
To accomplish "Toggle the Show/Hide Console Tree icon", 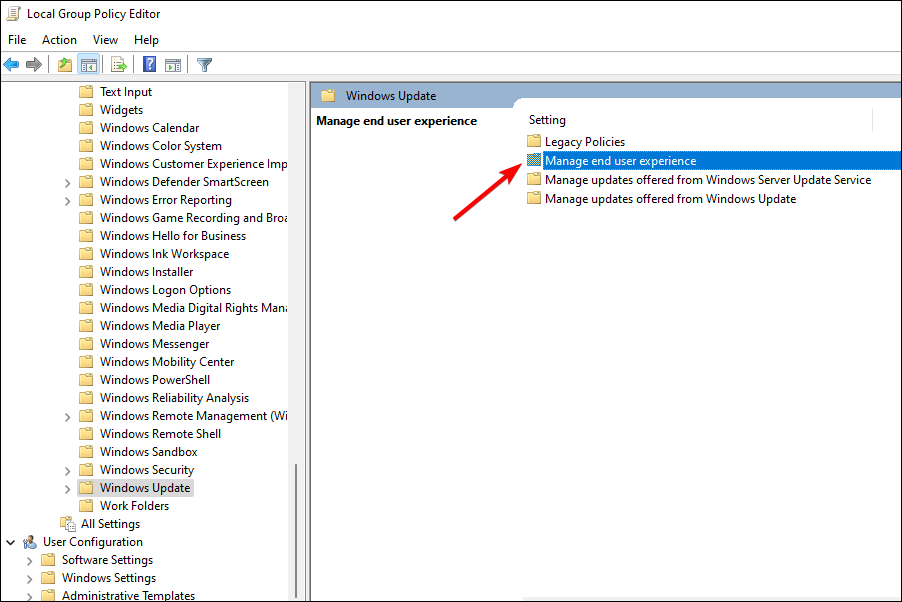I will 89,64.
